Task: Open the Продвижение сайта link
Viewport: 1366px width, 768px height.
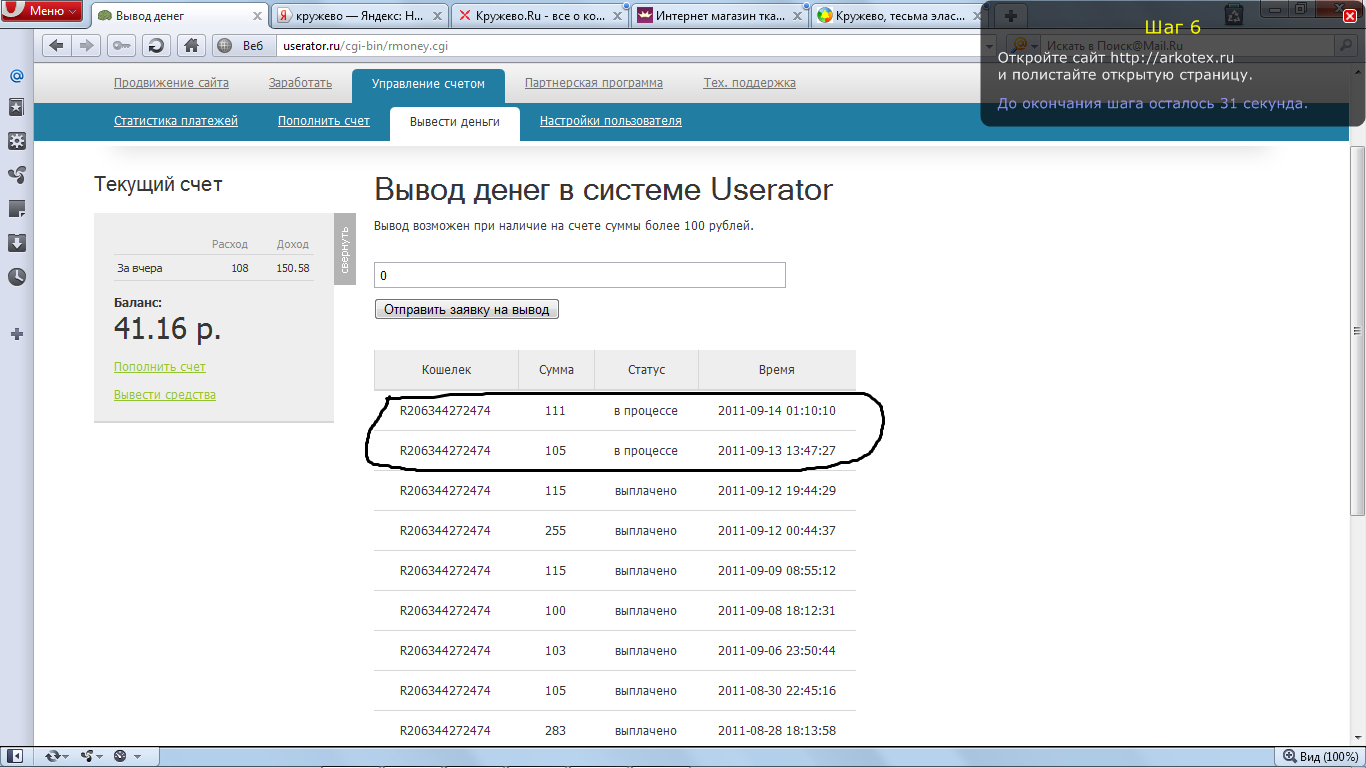Action: (x=171, y=83)
